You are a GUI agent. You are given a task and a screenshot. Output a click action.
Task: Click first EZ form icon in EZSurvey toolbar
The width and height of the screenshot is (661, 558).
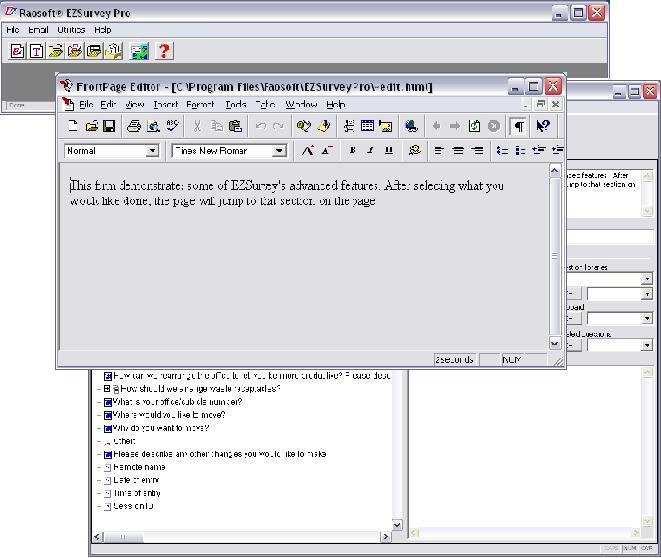click(17, 51)
